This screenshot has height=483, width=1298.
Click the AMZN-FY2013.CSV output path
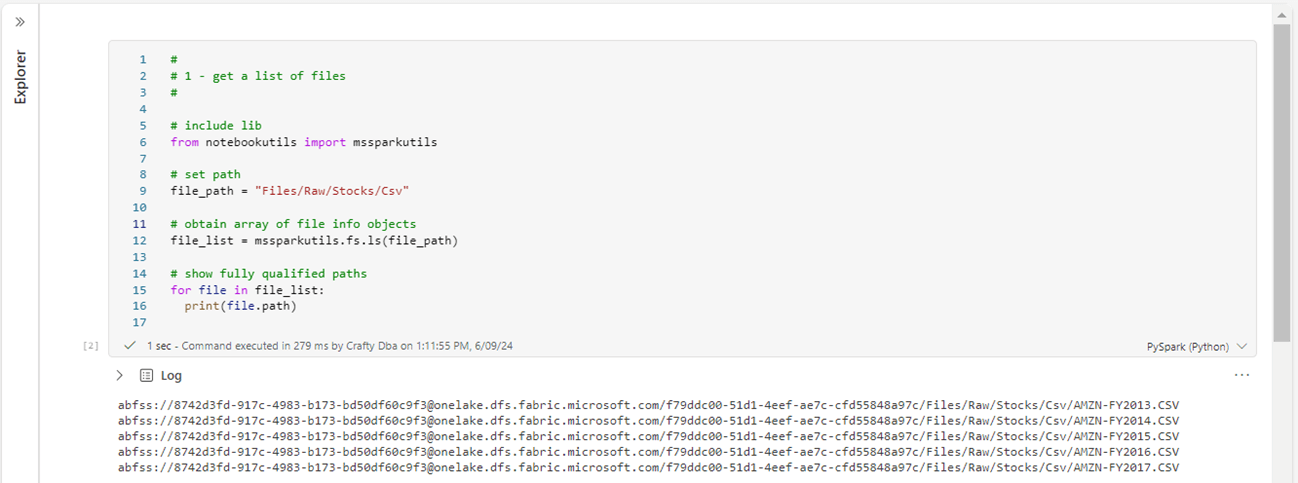(648, 405)
